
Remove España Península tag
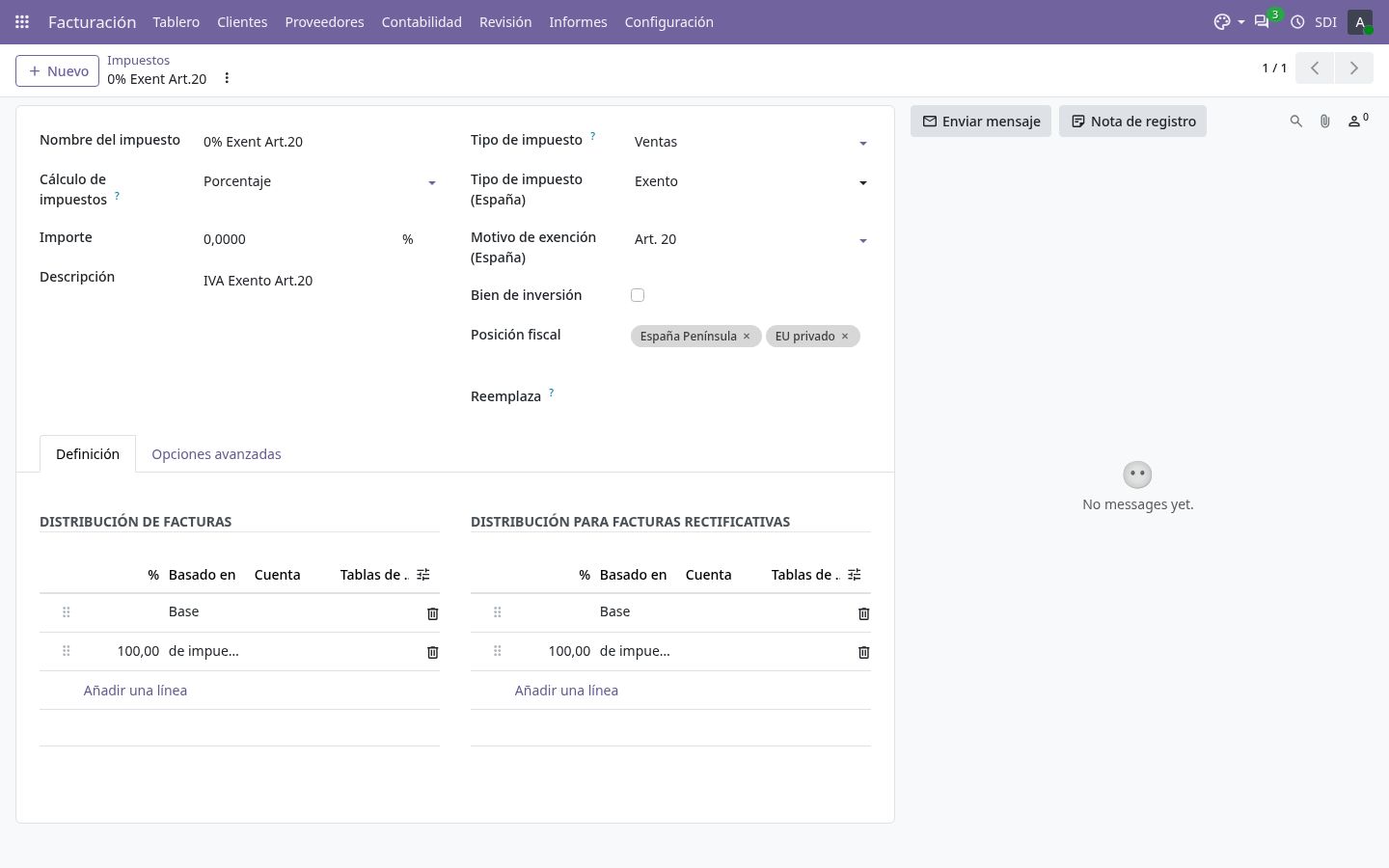747,336
